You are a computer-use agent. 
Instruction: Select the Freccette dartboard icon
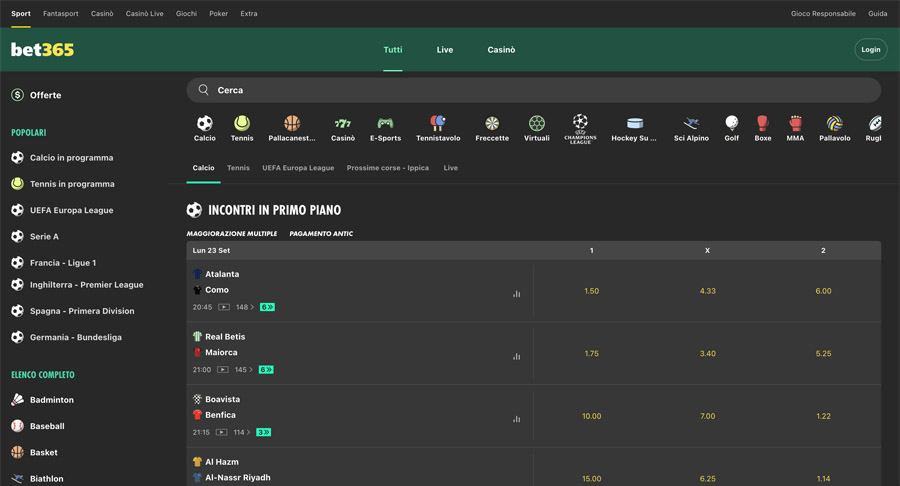pyautogui.click(x=492, y=123)
